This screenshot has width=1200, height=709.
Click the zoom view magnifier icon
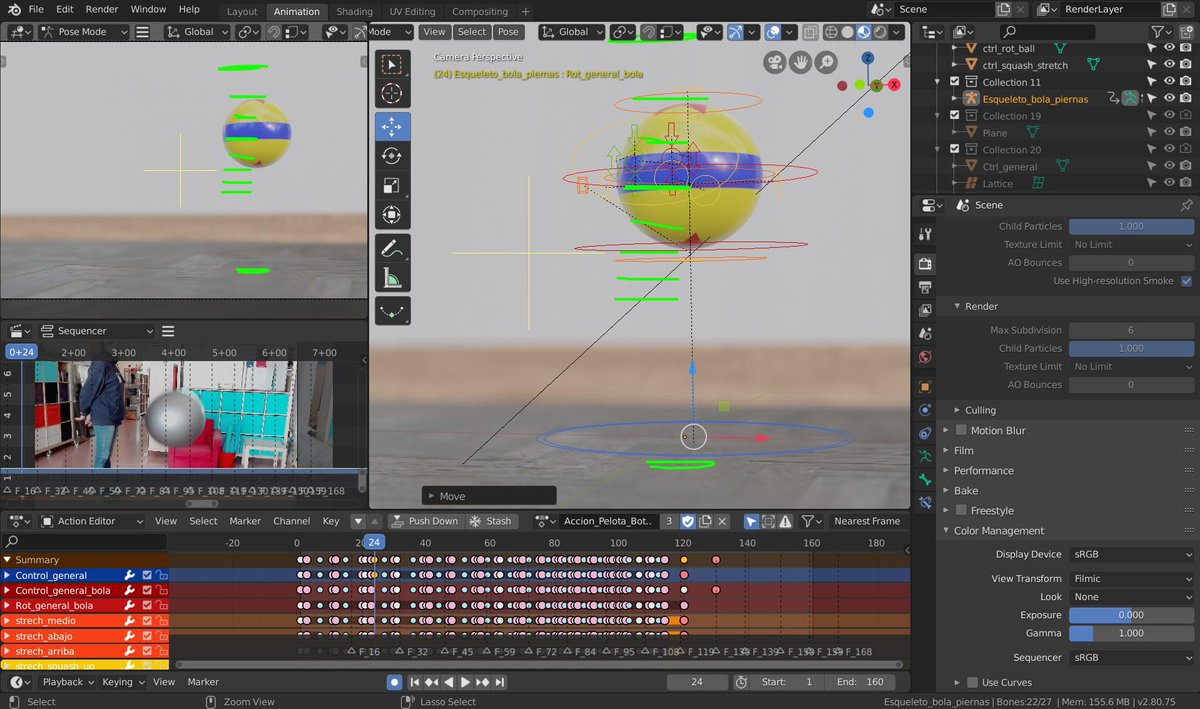point(826,63)
